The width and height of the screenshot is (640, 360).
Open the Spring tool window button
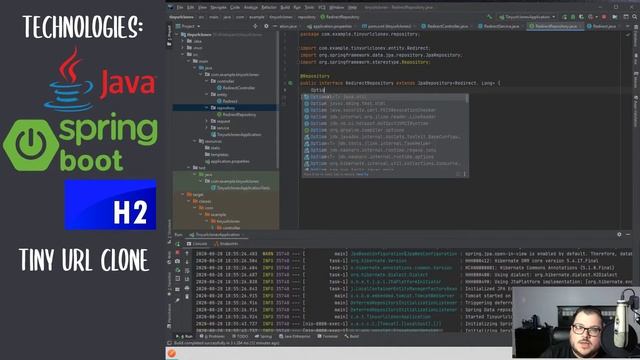[x=263, y=336]
